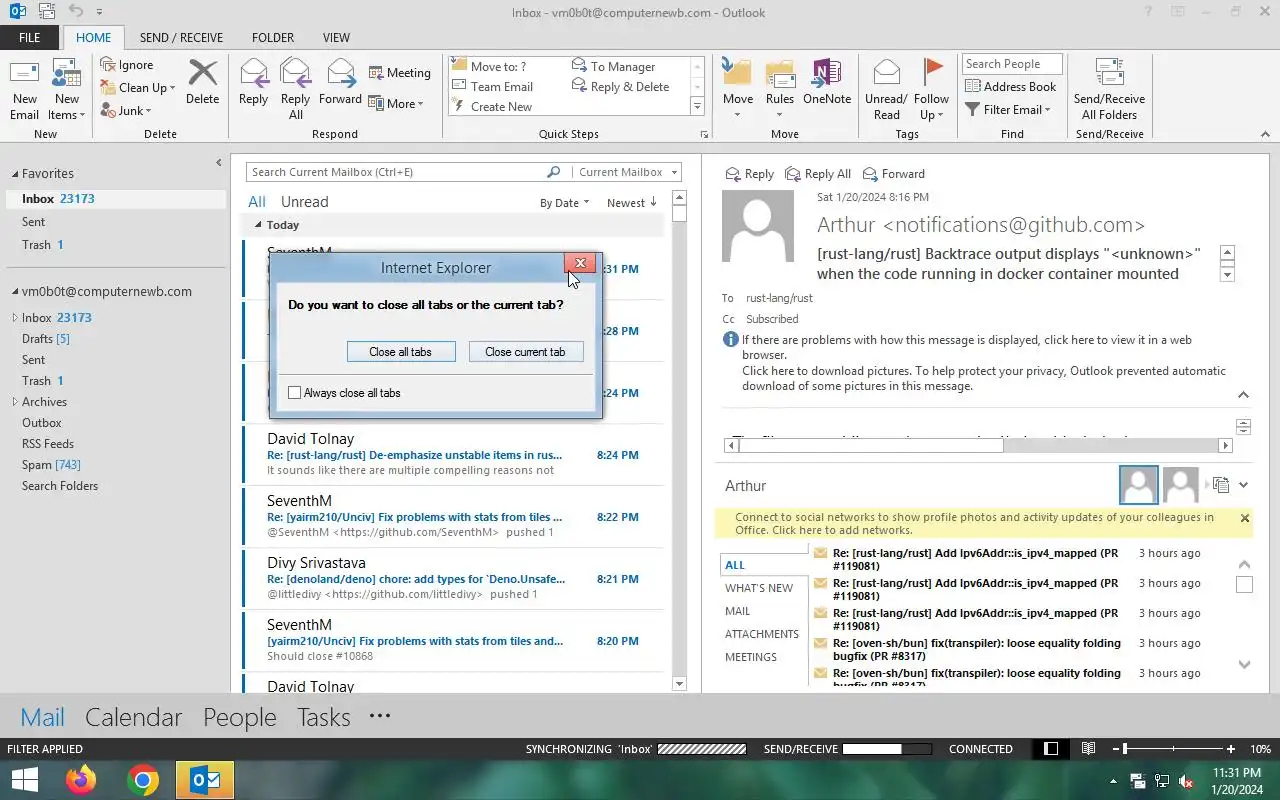Open the Address Book
1280x800 pixels.
tap(1010, 87)
